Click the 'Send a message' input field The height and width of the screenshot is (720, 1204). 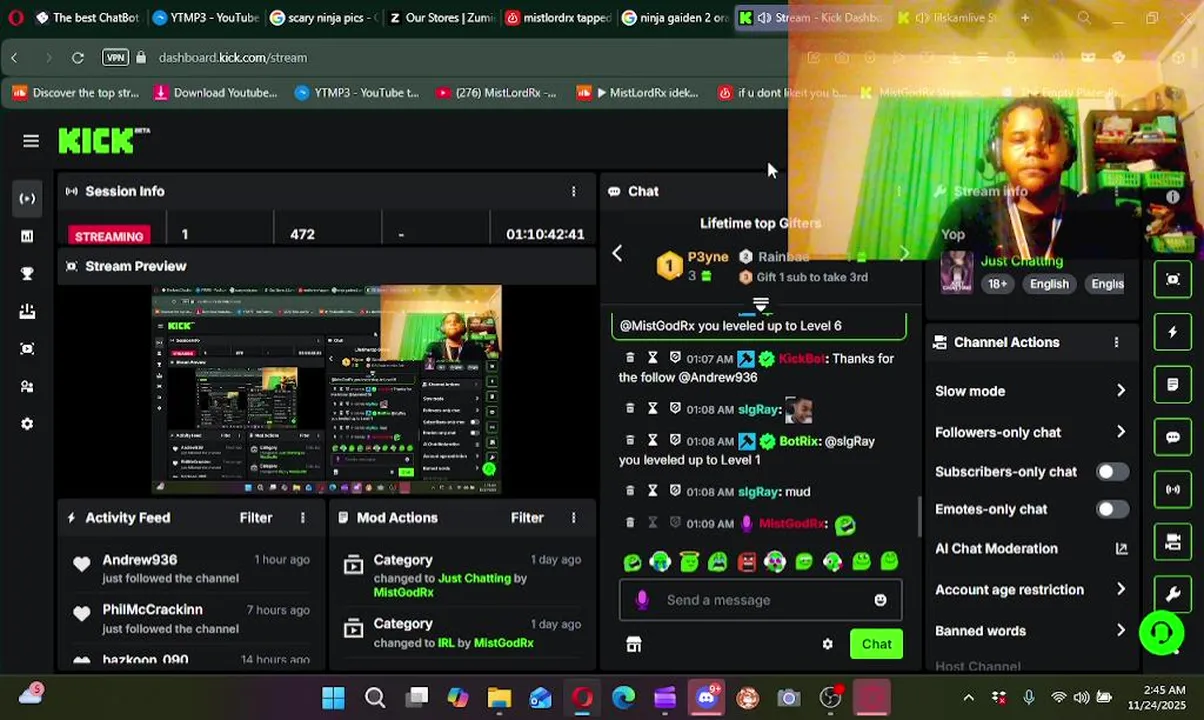760,600
